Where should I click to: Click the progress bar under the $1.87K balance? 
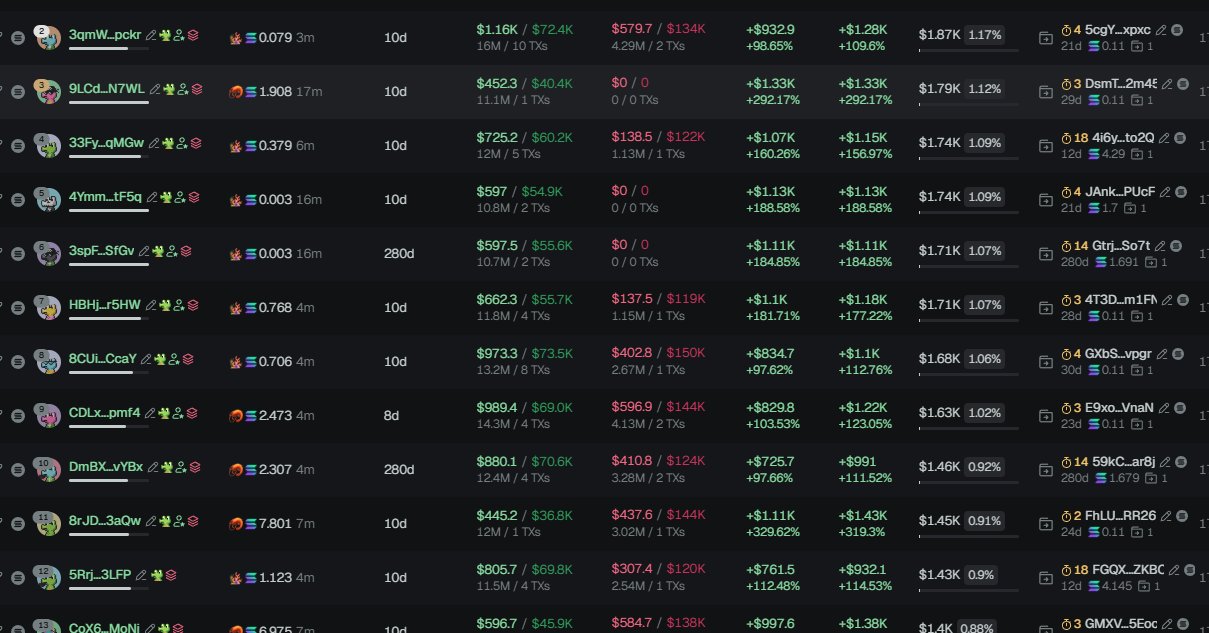pos(968,50)
